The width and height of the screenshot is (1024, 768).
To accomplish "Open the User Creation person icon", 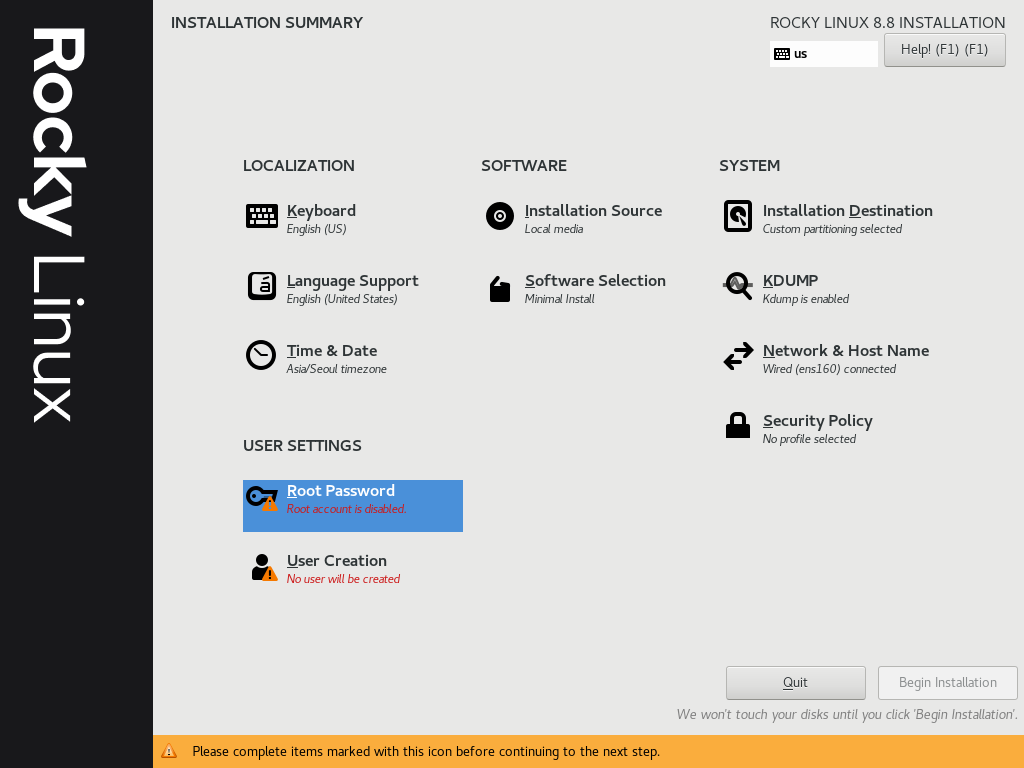I will (264, 567).
